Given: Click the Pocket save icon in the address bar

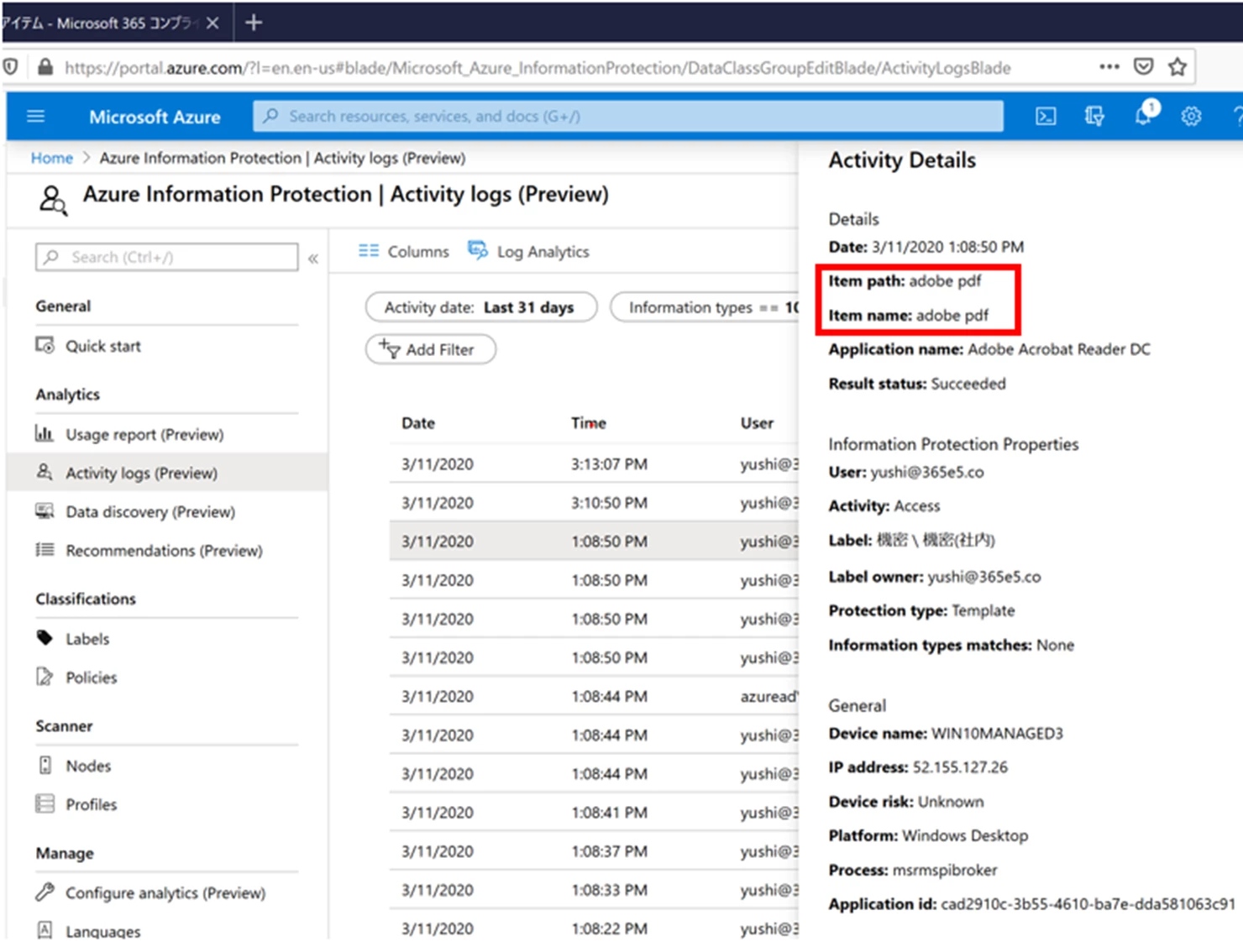Looking at the screenshot, I should 1143,66.
